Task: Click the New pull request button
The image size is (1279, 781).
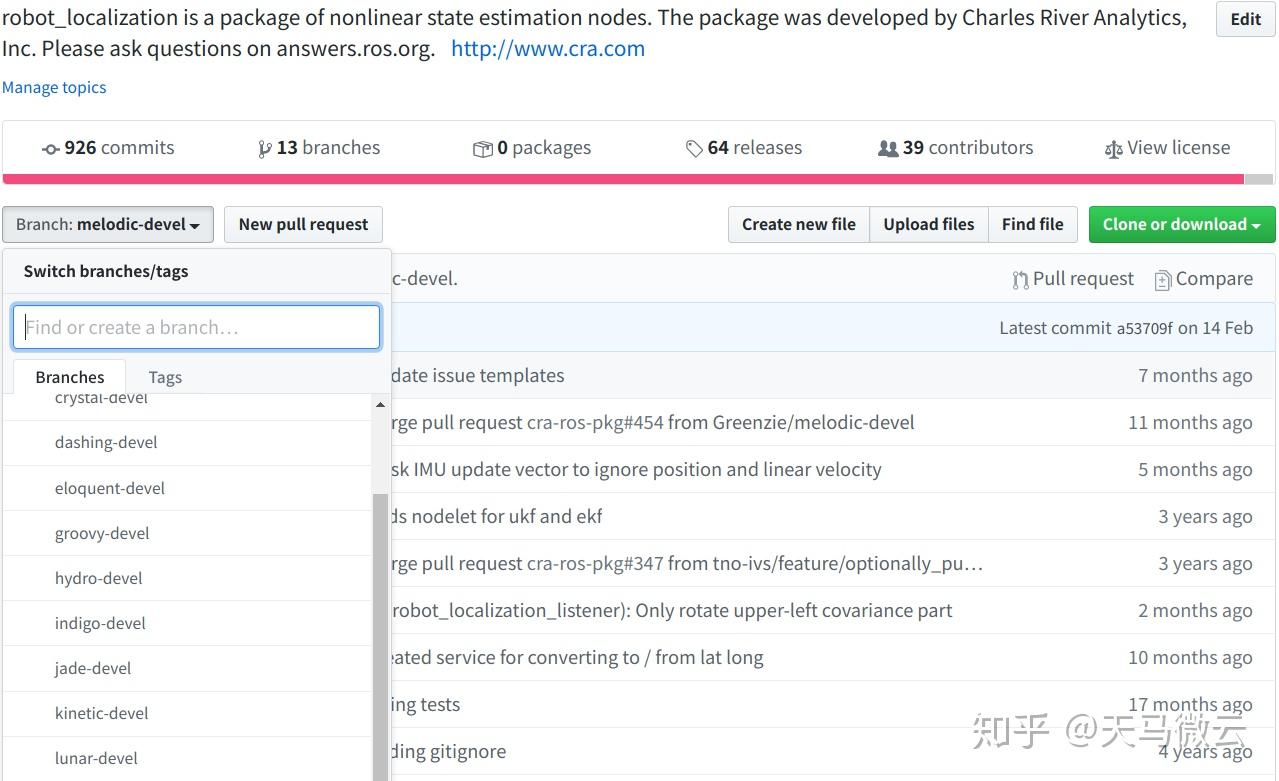Action: [x=303, y=224]
